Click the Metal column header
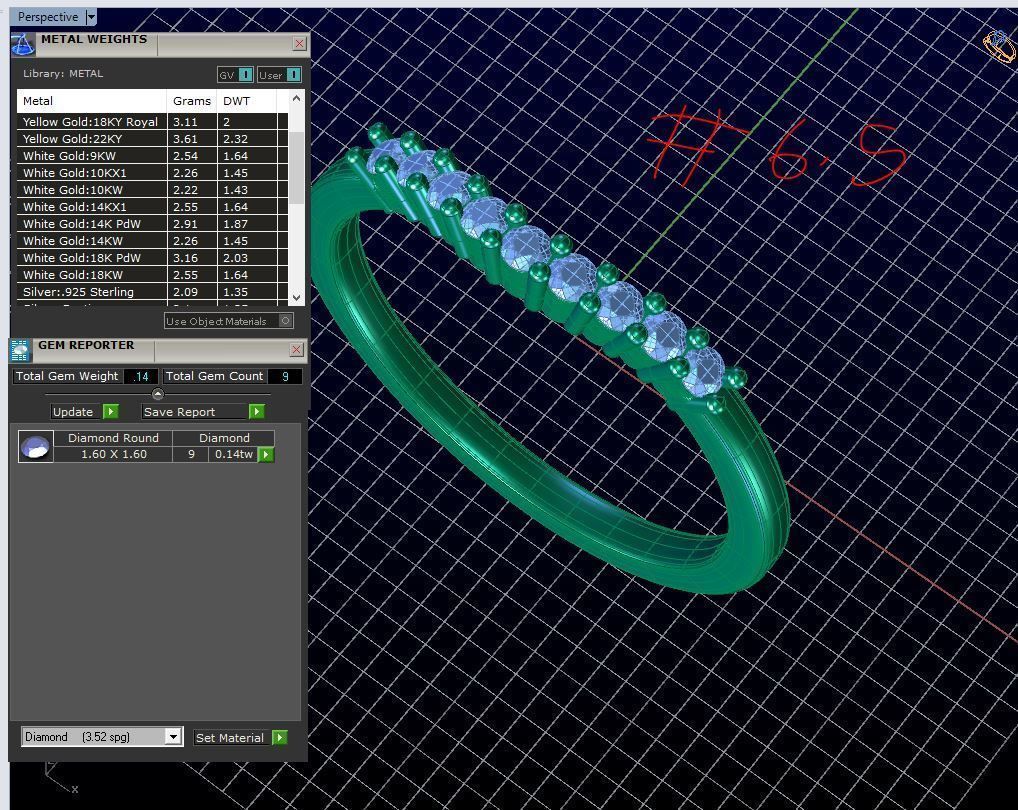1018x810 pixels. pos(92,101)
